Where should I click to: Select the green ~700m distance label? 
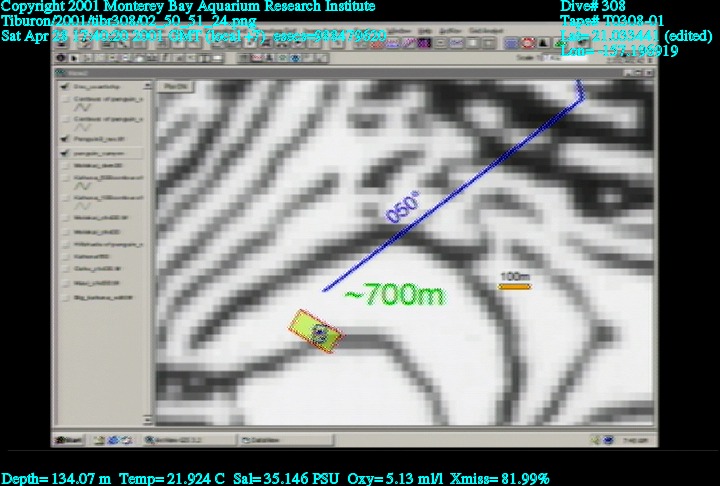[395, 295]
